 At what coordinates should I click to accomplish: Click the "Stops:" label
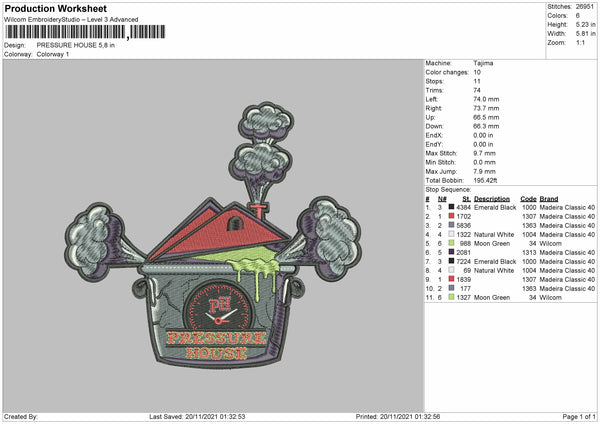(x=435, y=81)
